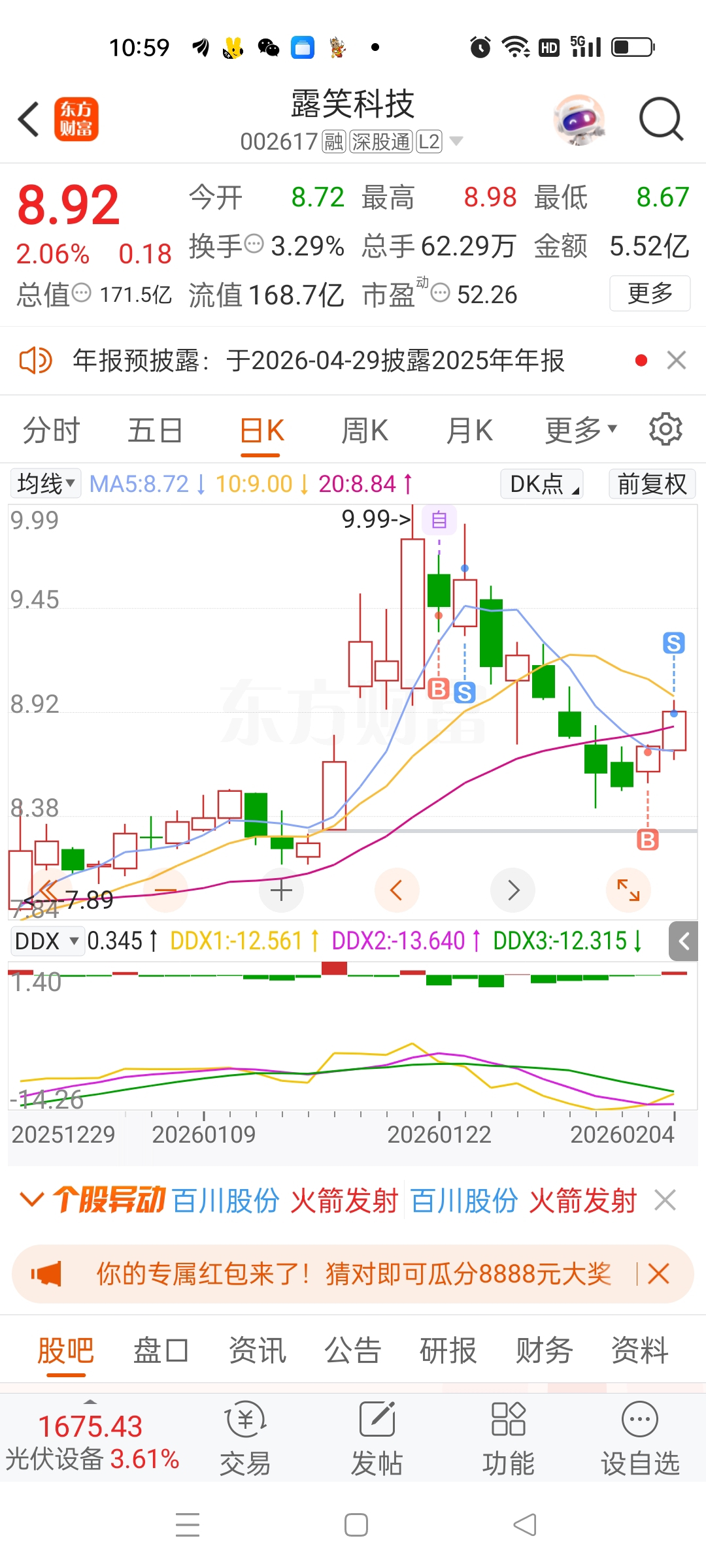Move chart left with orange arrow
706x1568 pixels.
(x=397, y=890)
